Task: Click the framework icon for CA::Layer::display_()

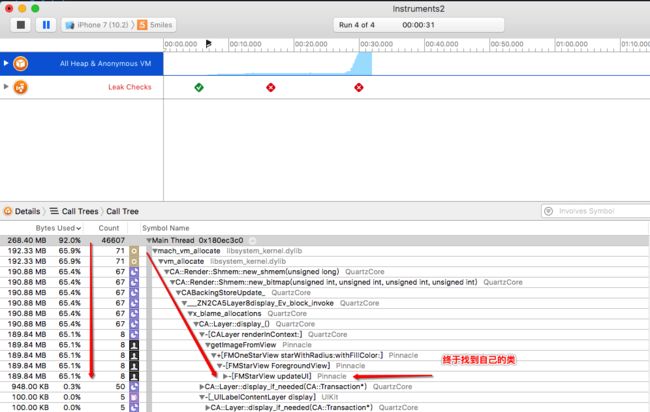Action: pos(134,324)
